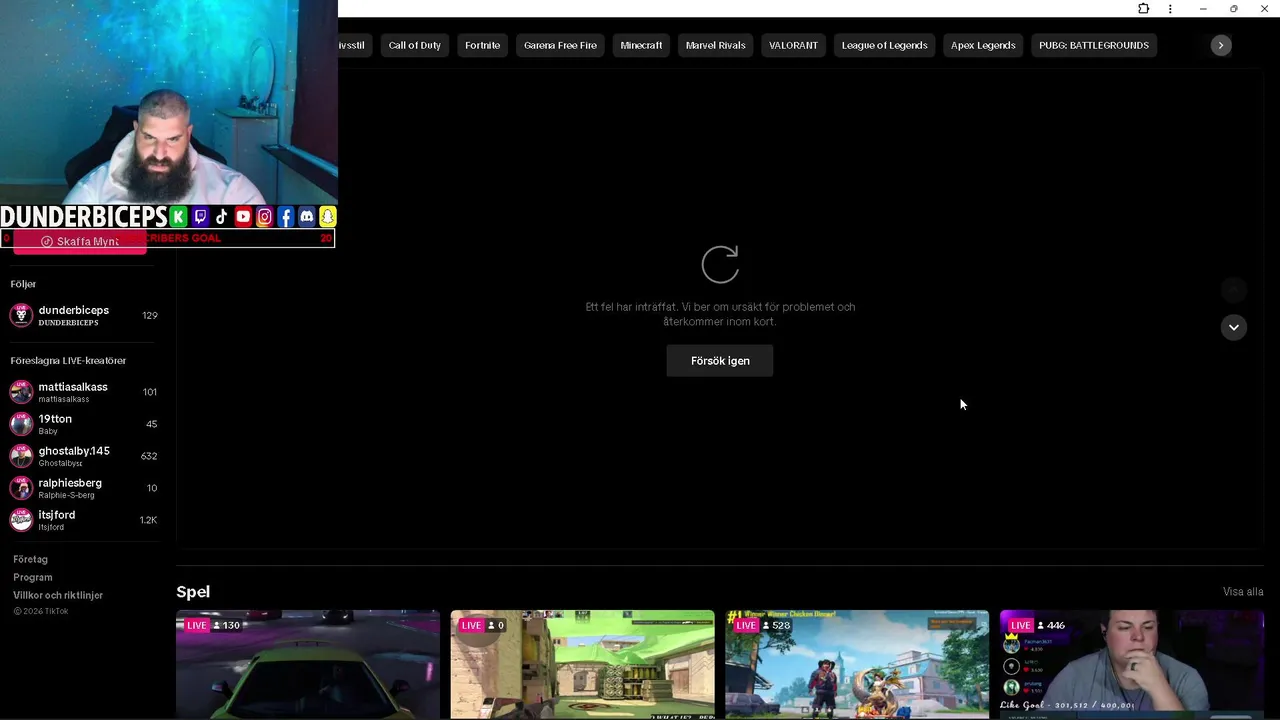Click the Facebook logo in stream overlay

(x=285, y=217)
